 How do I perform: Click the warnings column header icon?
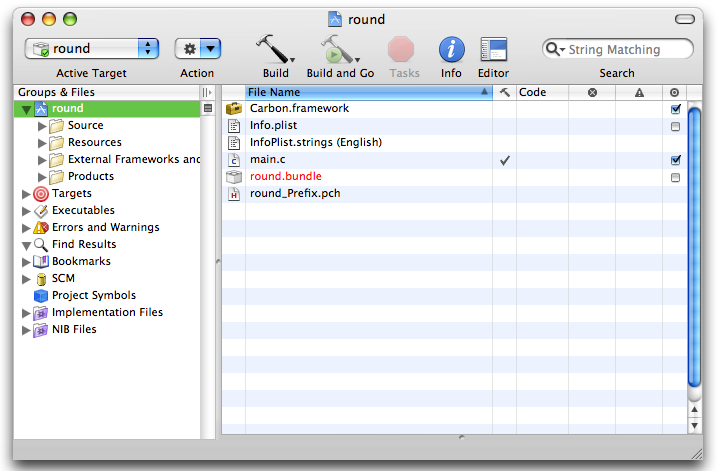[x=639, y=93]
